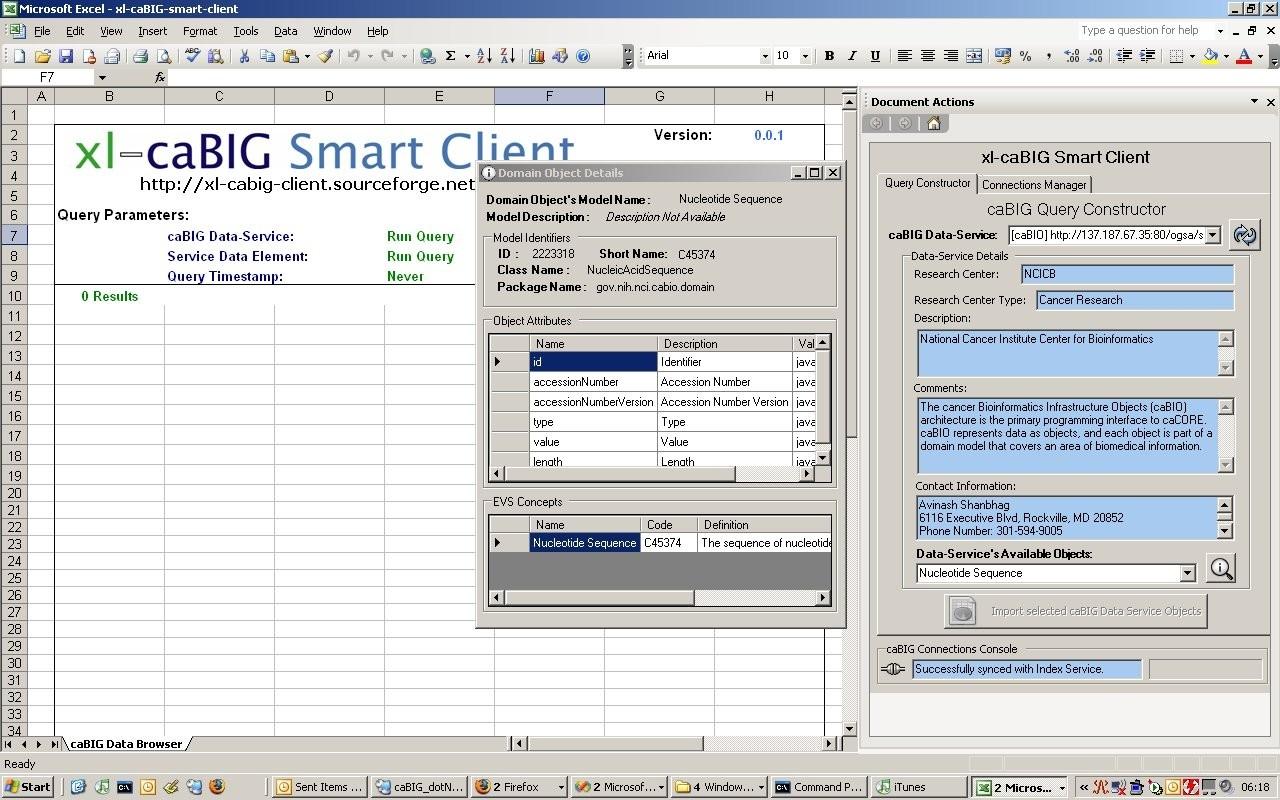Select the caBIG Data Browser sheet tab

(x=126, y=744)
